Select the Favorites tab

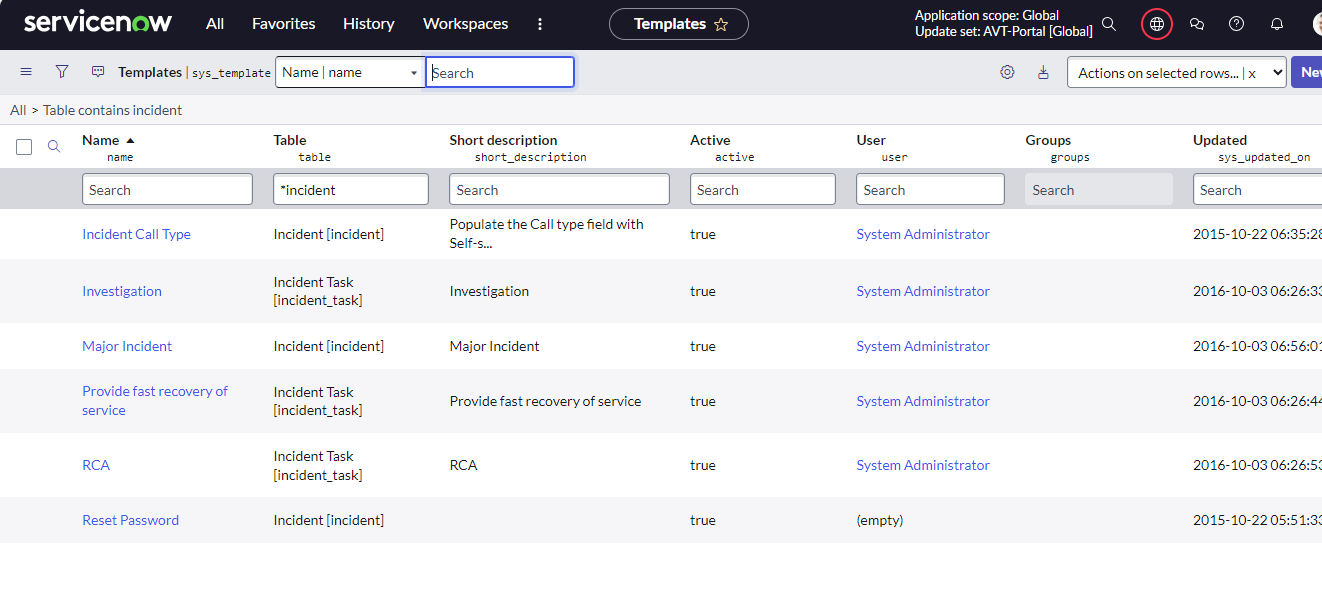pyautogui.click(x=283, y=23)
